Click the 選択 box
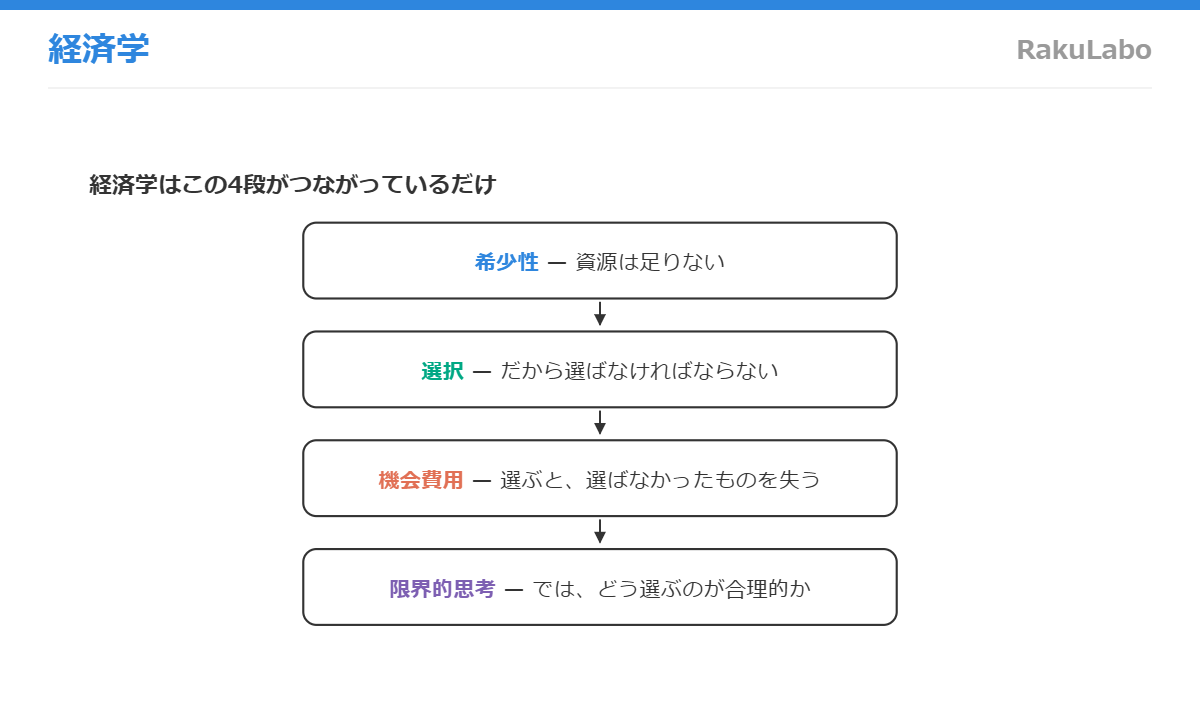 tap(600, 370)
